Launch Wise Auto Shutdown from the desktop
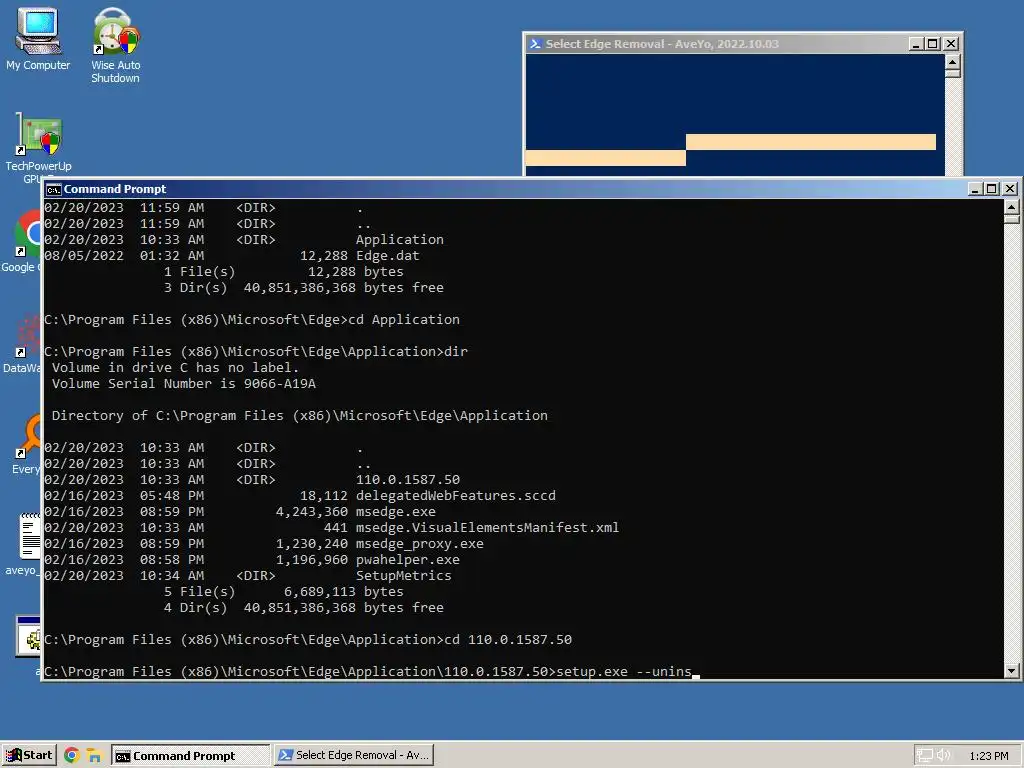Image resolution: width=1024 pixels, height=768 pixels. click(x=116, y=44)
